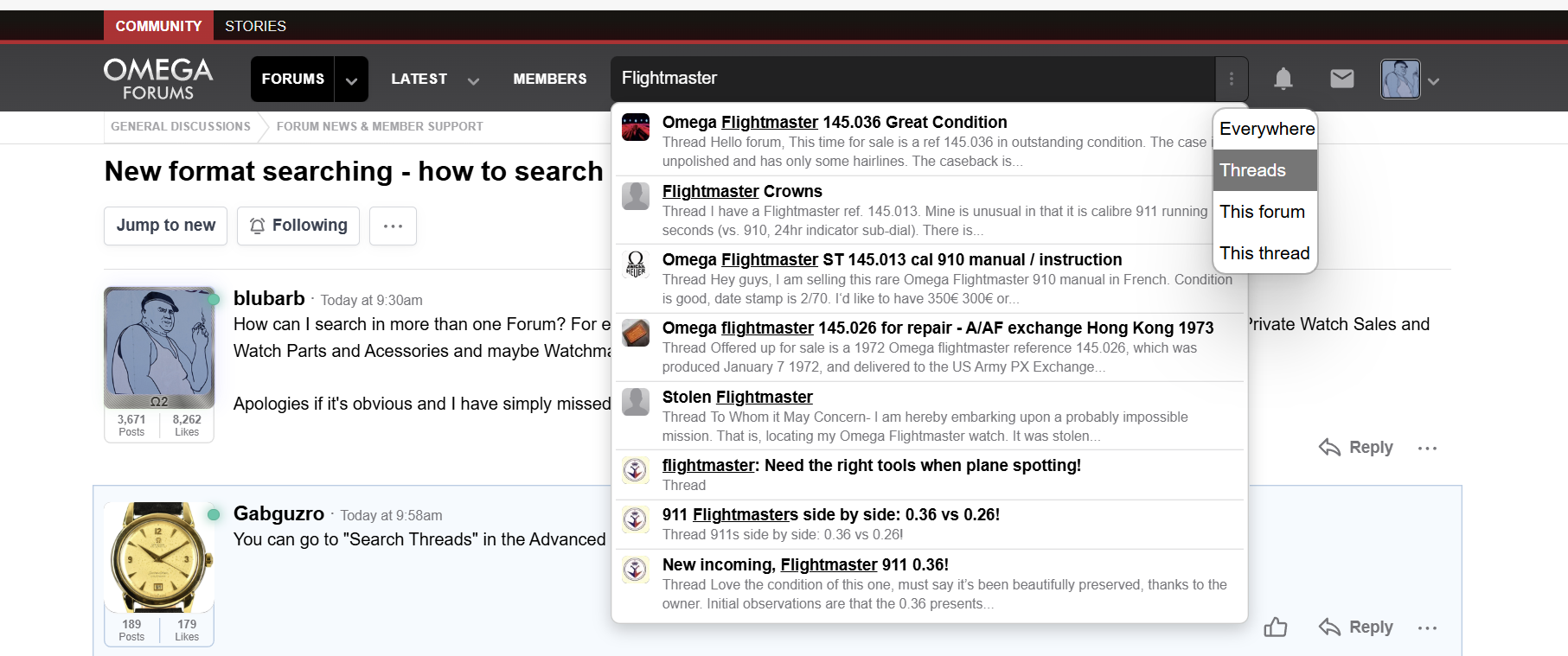Open more options dots on blubarb's post
This screenshot has width=1568, height=656.
coord(1427,448)
